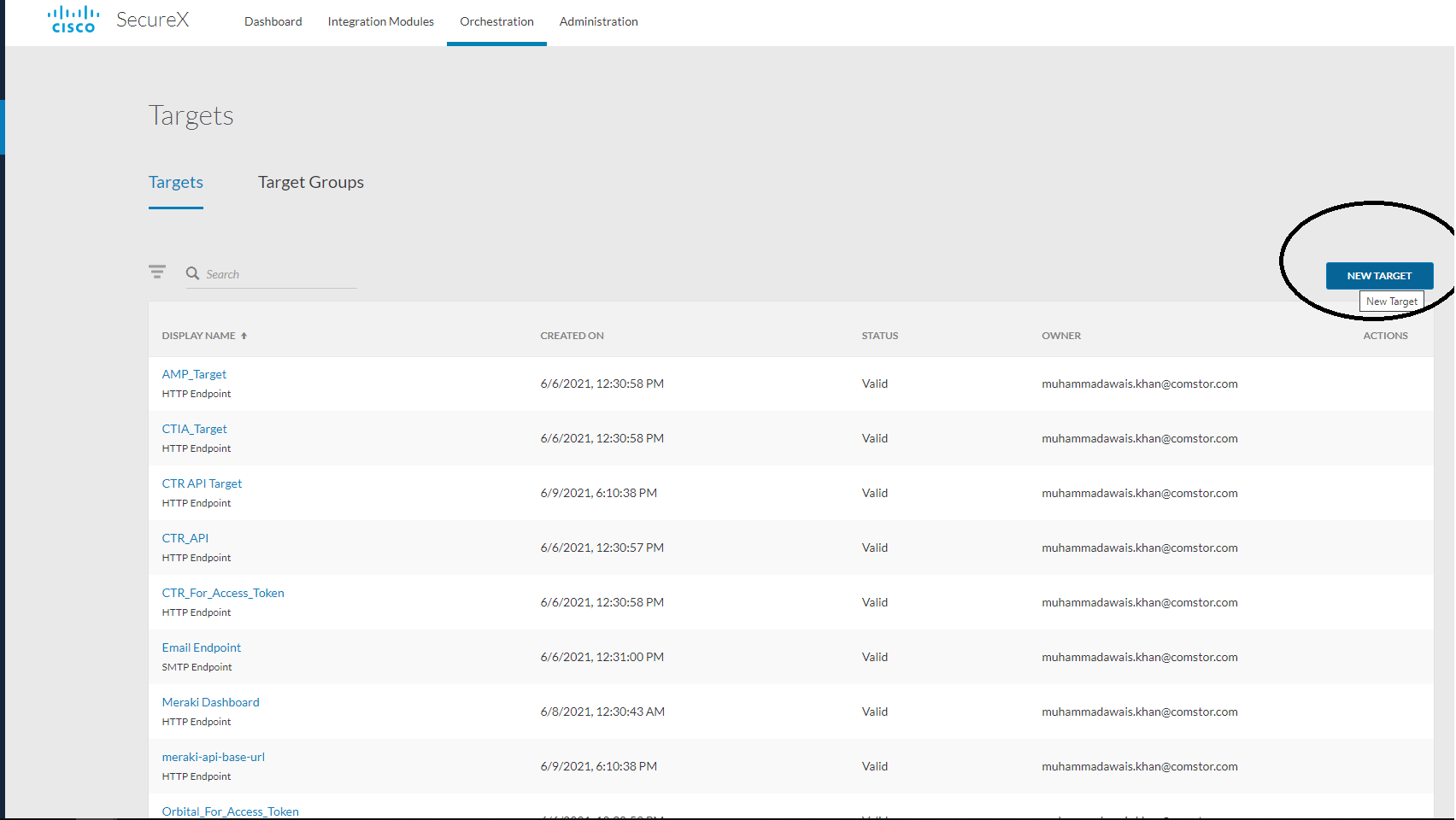Switch to the Target Groups tab
Viewport: 1456px width, 820px height.
311,182
